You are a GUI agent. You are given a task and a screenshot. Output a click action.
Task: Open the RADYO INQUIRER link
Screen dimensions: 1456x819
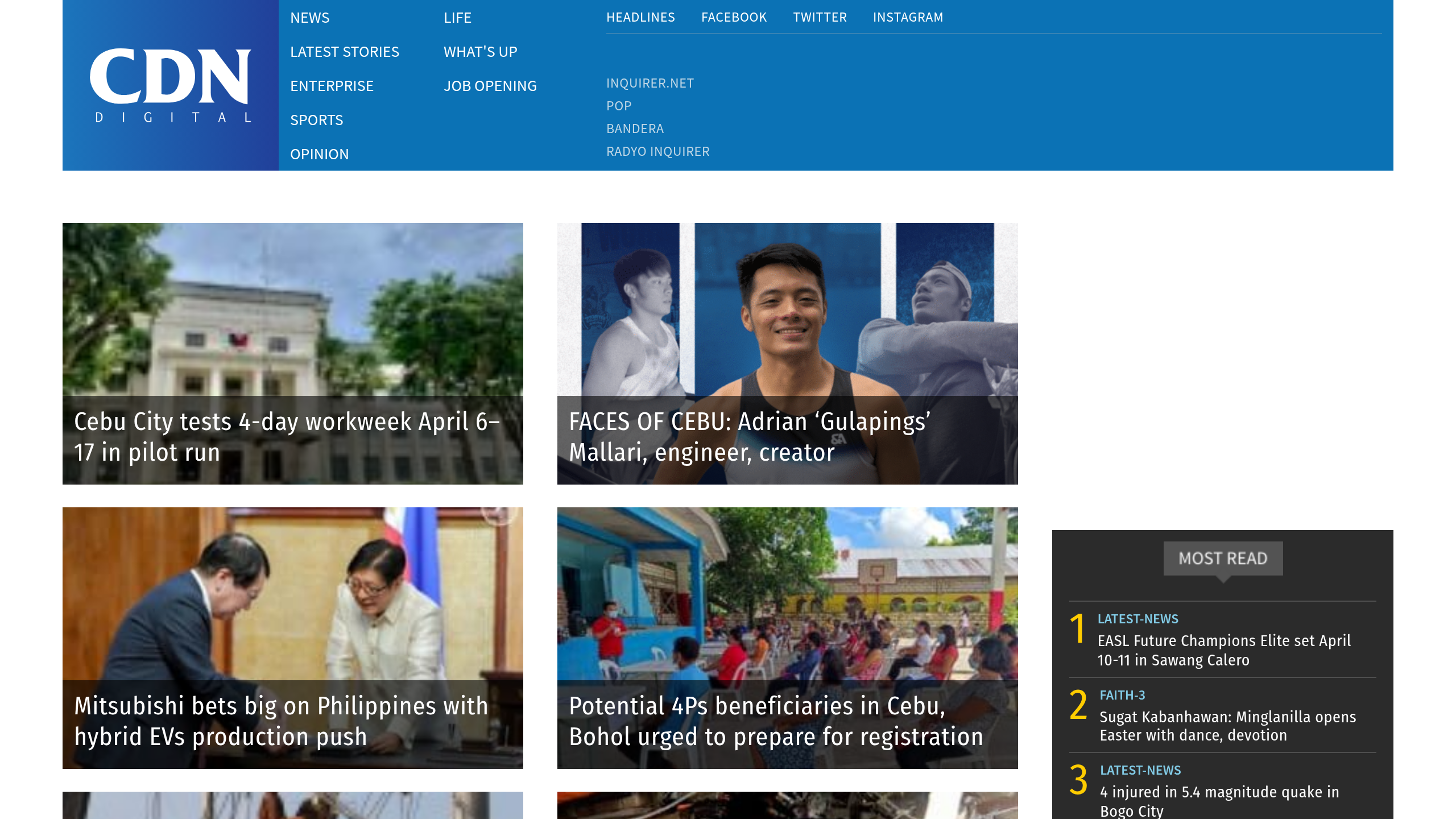tap(657, 151)
